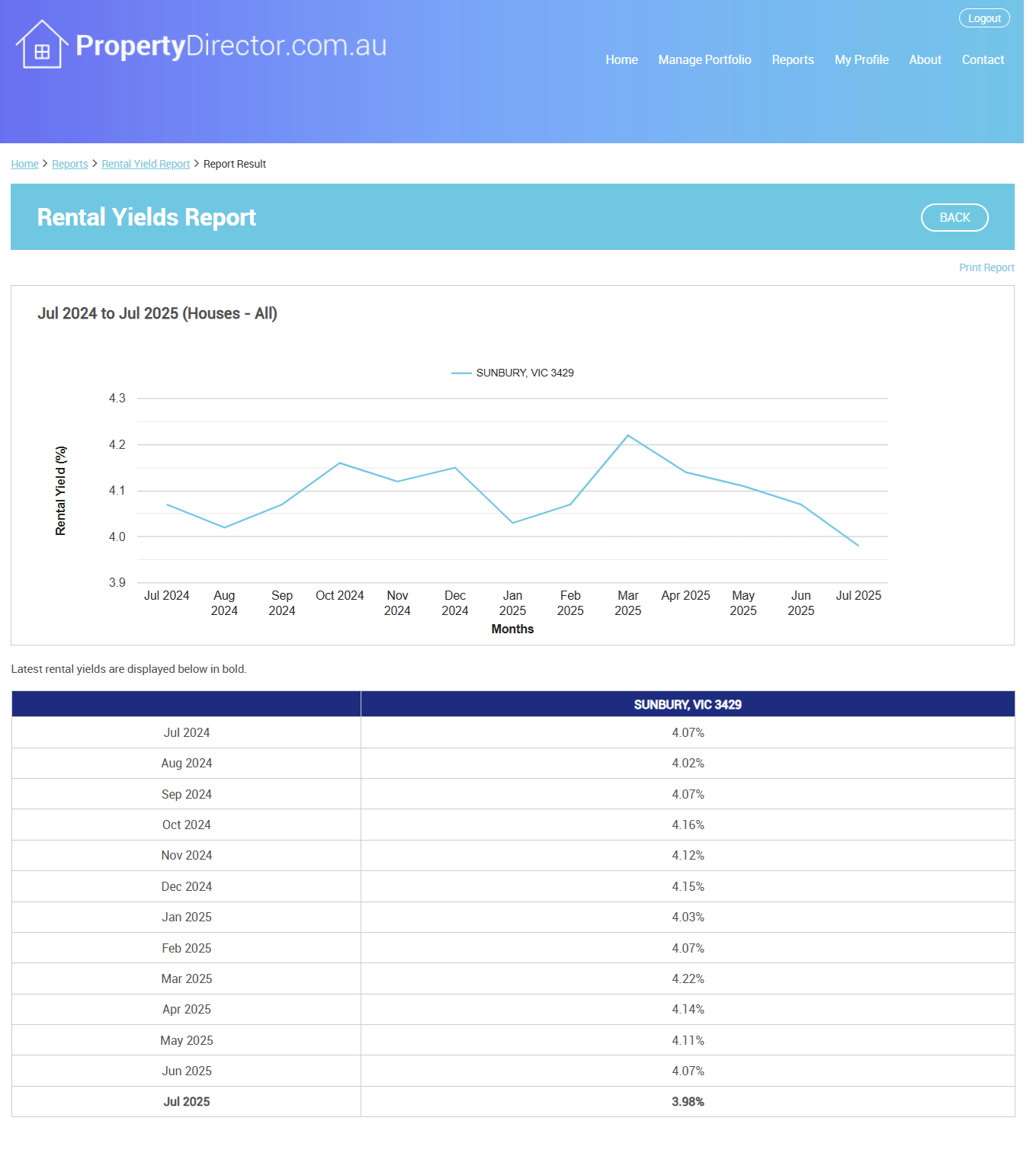
Task: Click the Jul 2024 starting point on chart line
Action: click(167, 504)
